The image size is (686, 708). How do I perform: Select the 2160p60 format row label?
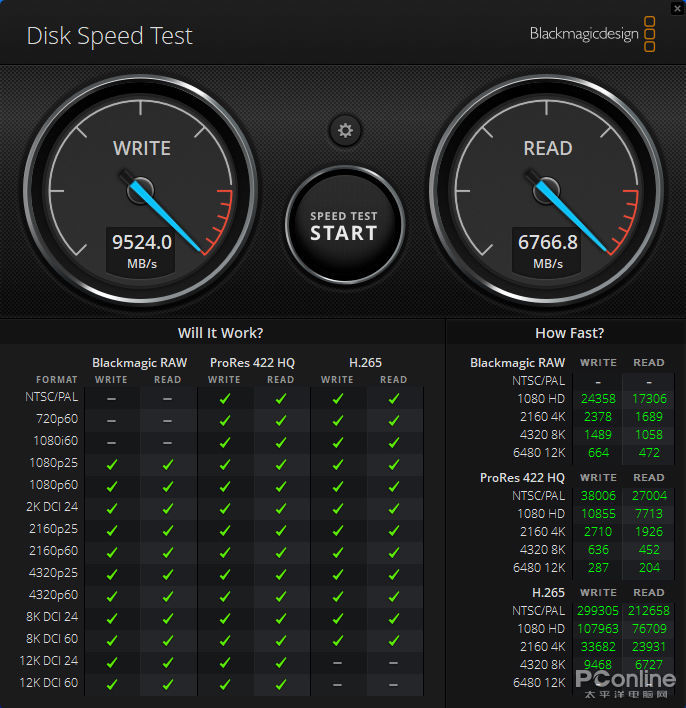[53, 551]
